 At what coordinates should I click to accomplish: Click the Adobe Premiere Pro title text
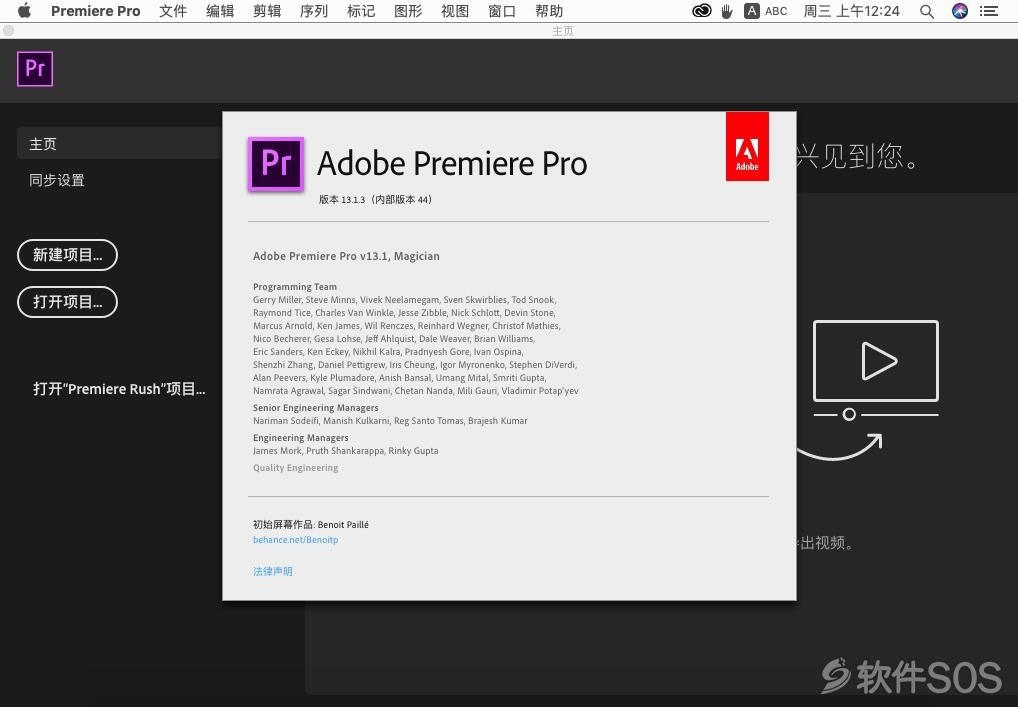point(453,163)
